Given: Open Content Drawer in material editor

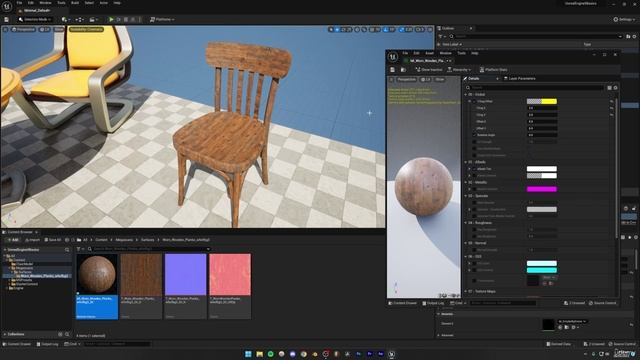Looking at the screenshot, I should [402, 303].
